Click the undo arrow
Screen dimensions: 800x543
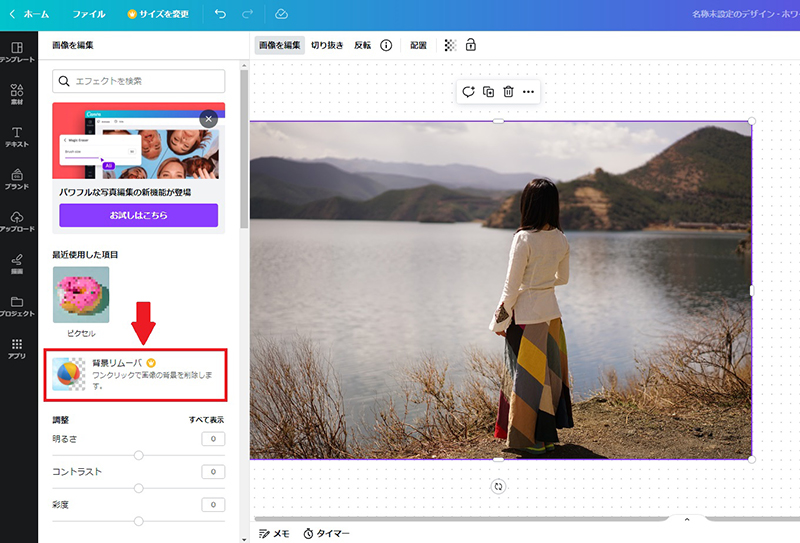[x=220, y=14]
